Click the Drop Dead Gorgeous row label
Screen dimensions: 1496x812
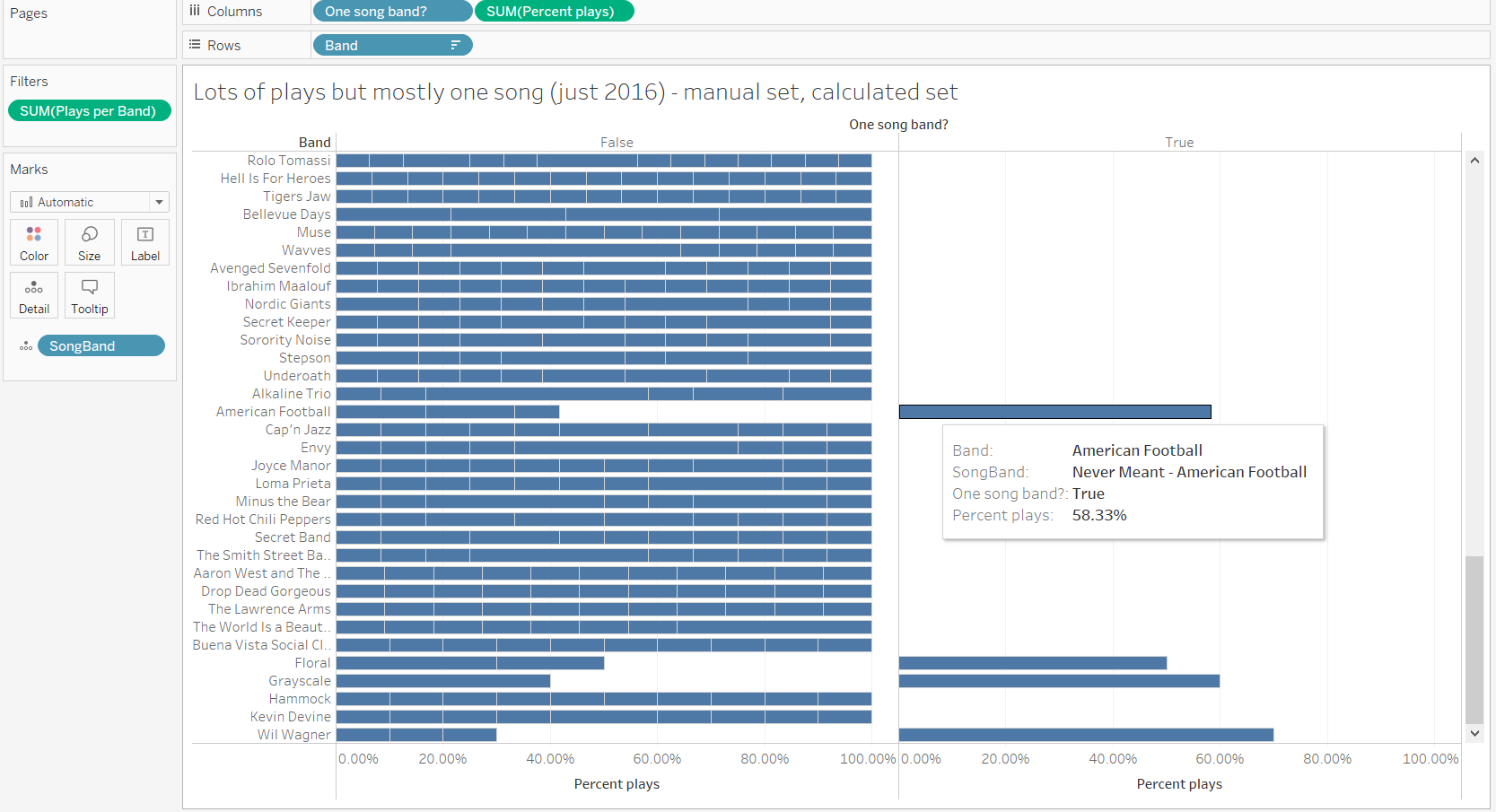coord(266,591)
